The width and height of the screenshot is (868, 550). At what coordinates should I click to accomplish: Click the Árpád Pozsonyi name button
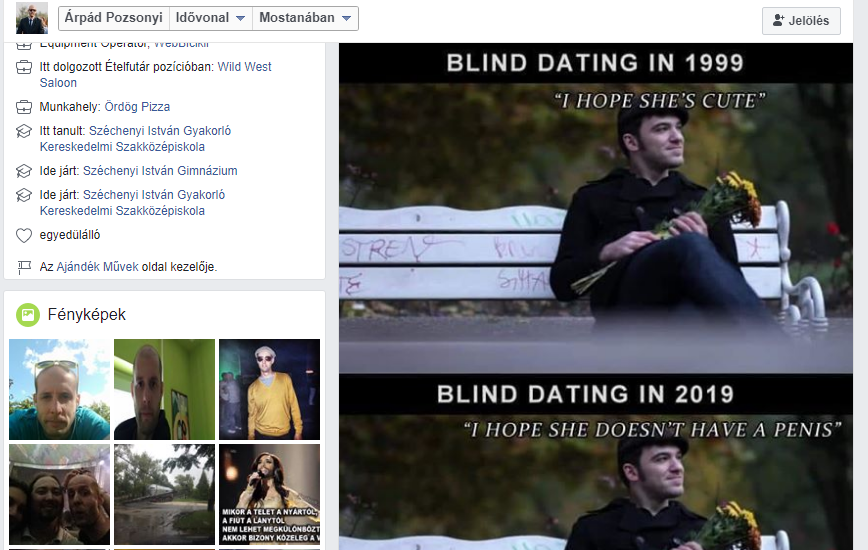coord(113,18)
